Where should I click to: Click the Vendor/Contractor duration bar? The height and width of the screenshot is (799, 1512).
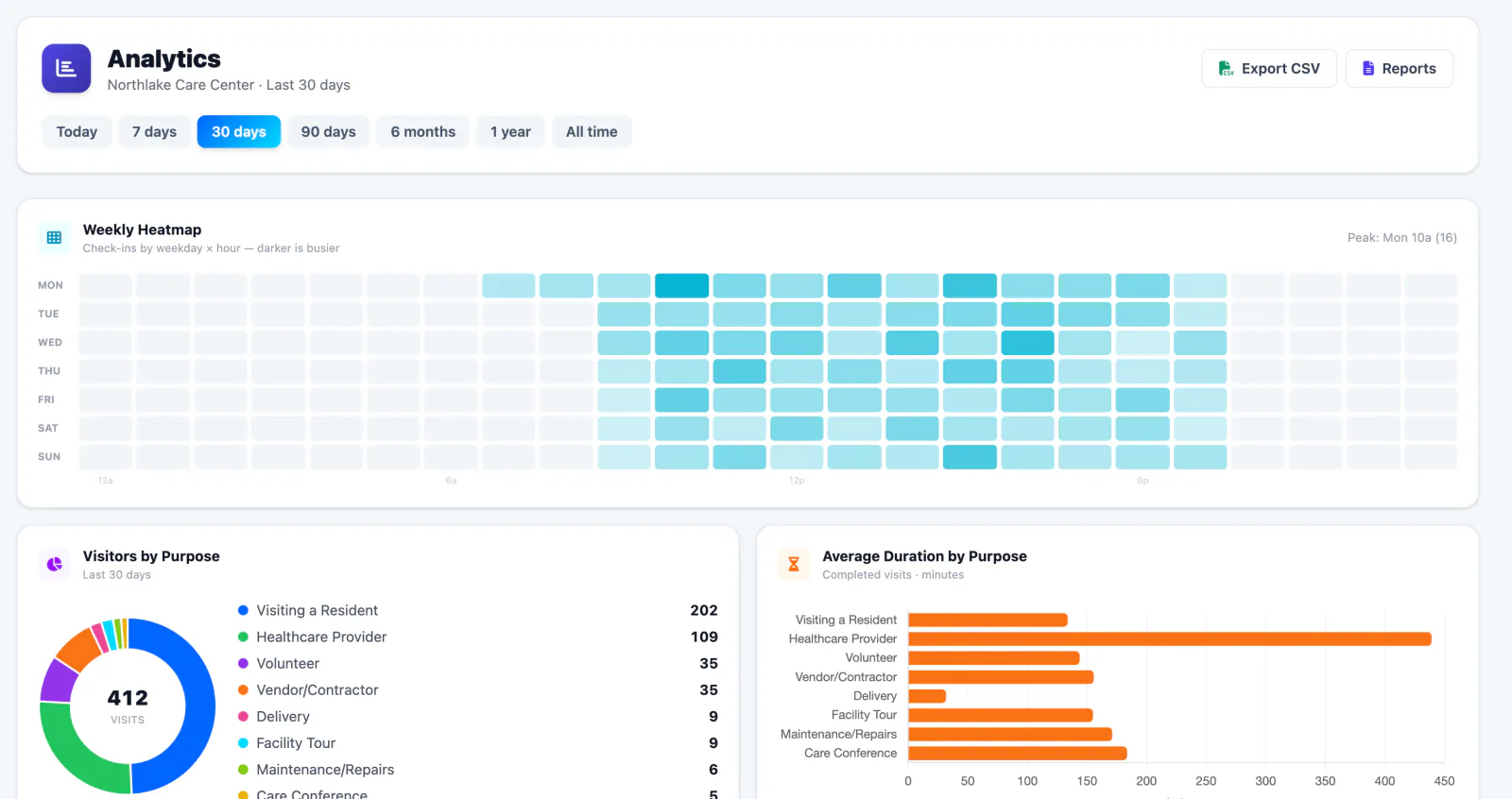[x=1001, y=677]
